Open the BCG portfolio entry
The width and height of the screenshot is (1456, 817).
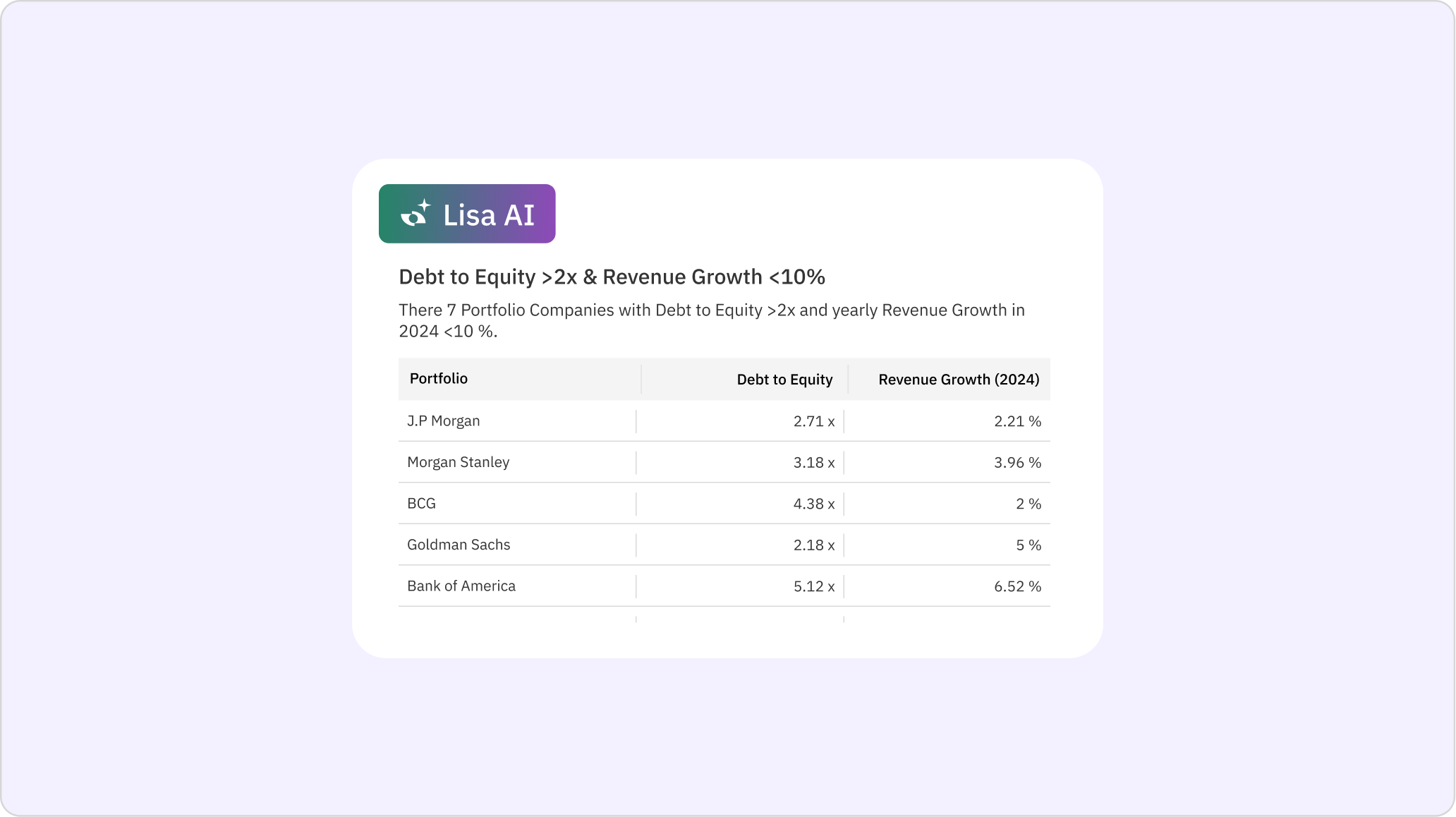[421, 504]
